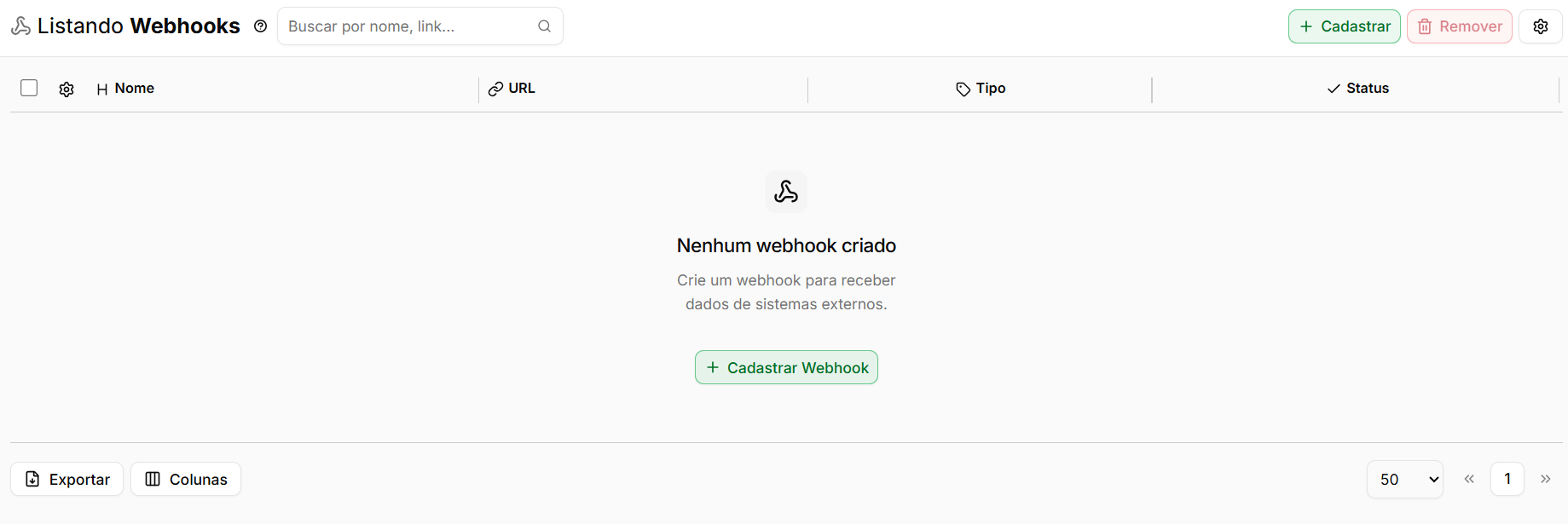Screen dimensions: 1568x524
Task: Toggle the select-all checkbox in table header
Action: tap(29, 88)
